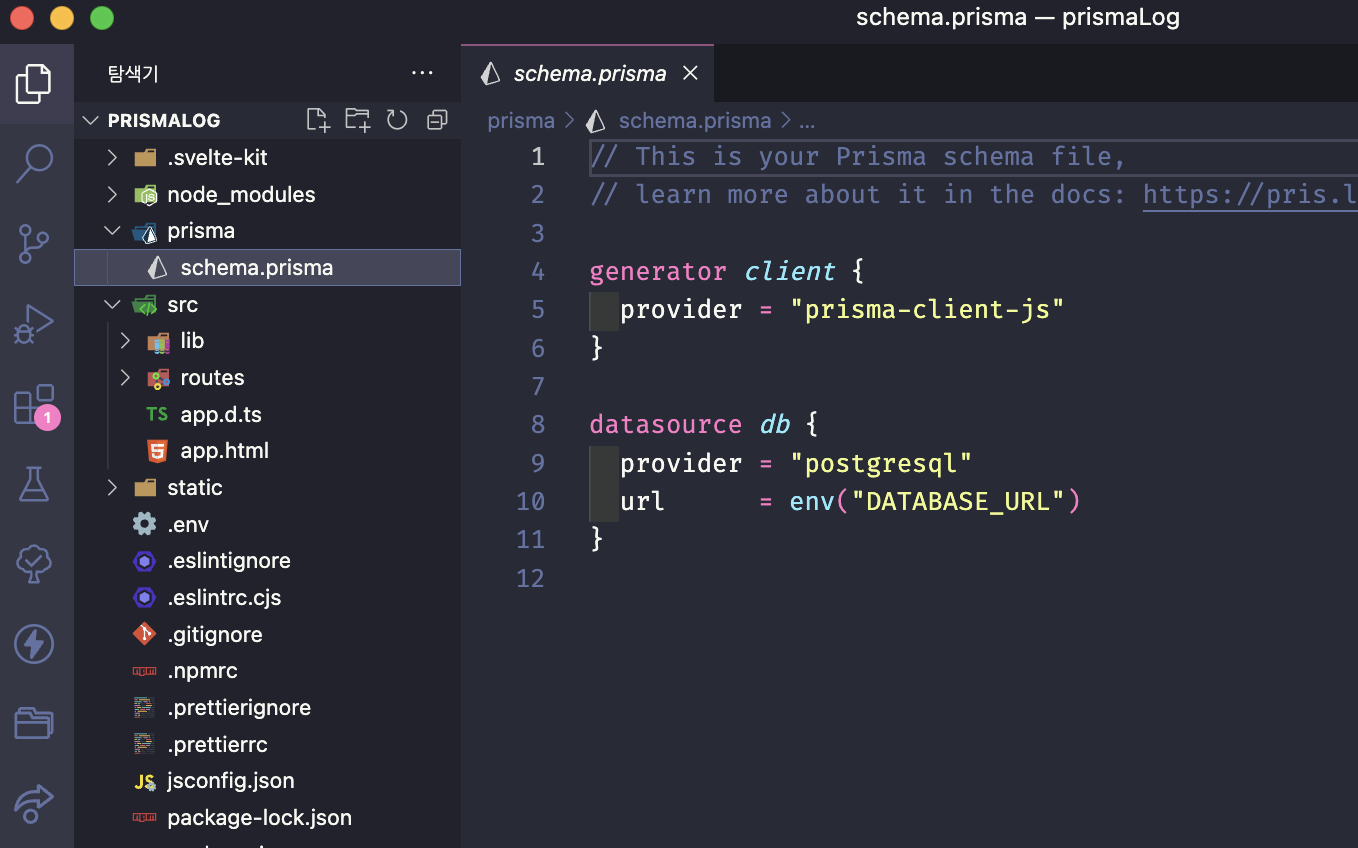Click the New Folder icon in explorer header
Viewport: 1358px width, 848px height.
(357, 120)
